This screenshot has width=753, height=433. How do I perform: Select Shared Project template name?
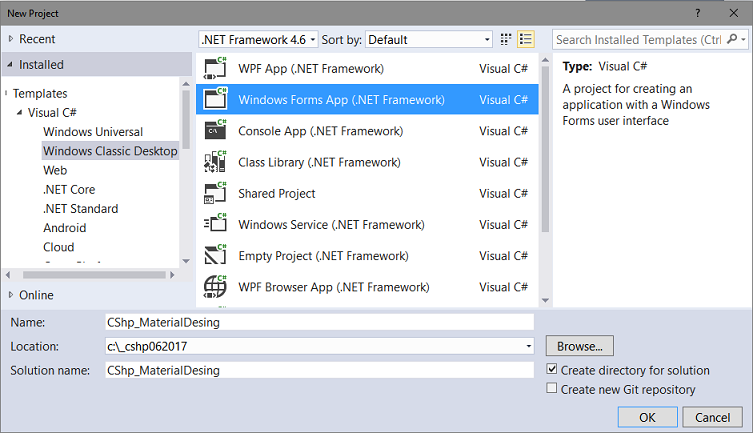(x=277, y=193)
